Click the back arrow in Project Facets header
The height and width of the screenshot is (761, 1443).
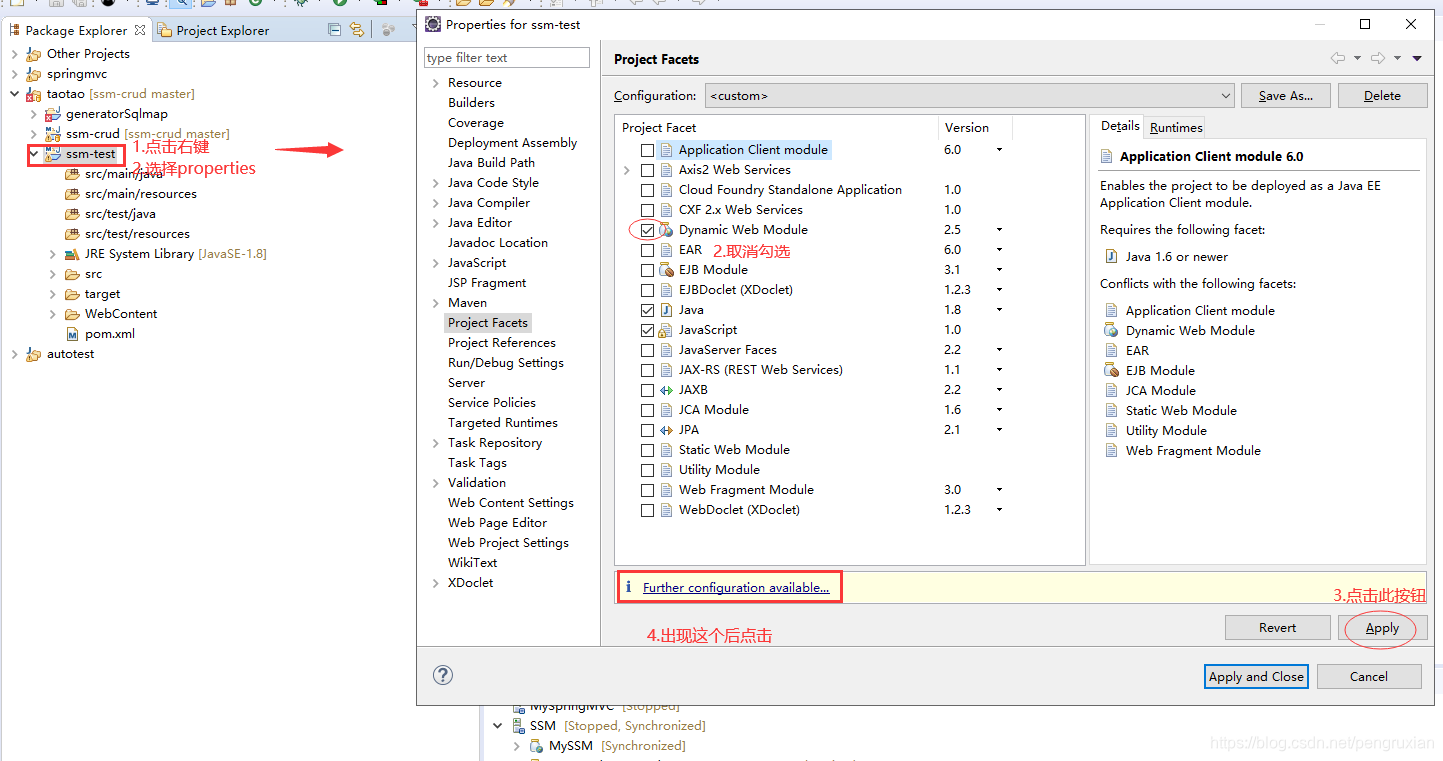pos(1337,58)
